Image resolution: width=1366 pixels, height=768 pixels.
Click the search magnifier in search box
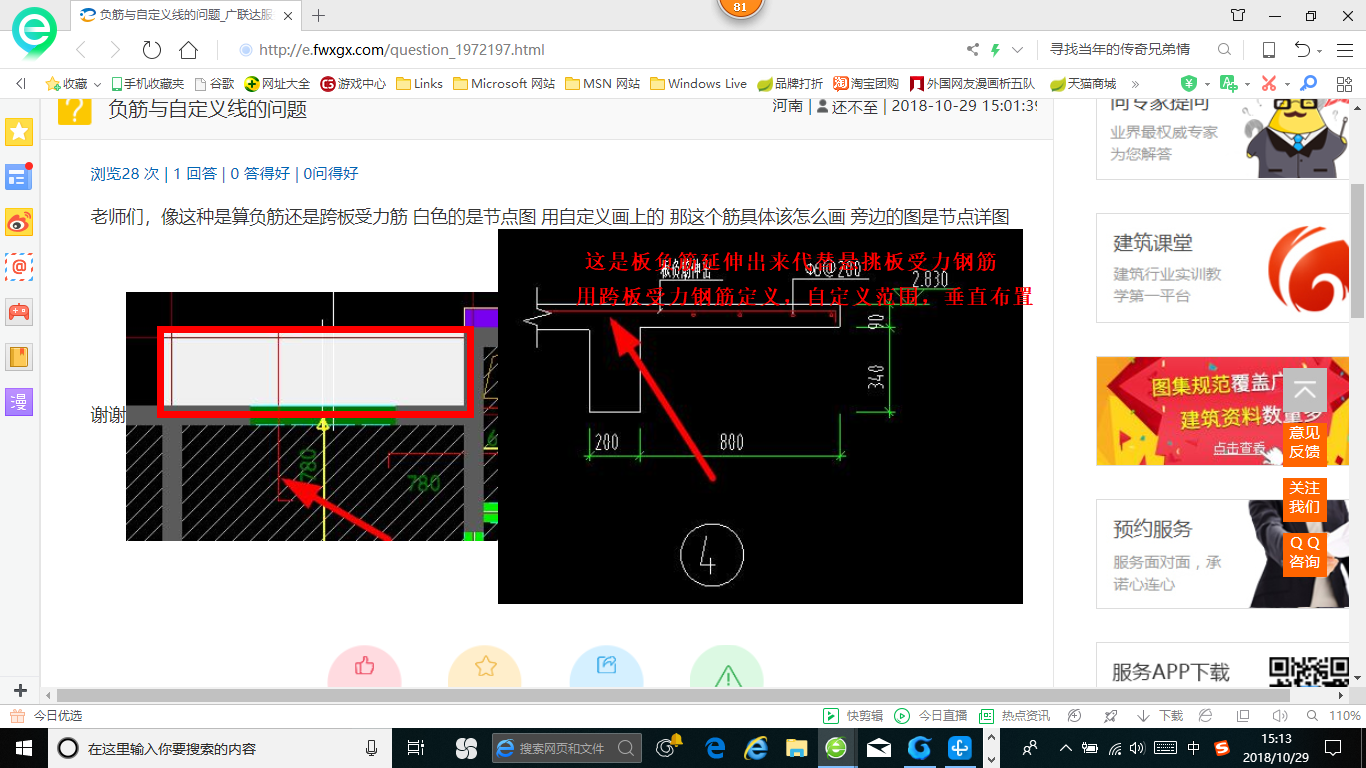(x=1224, y=50)
